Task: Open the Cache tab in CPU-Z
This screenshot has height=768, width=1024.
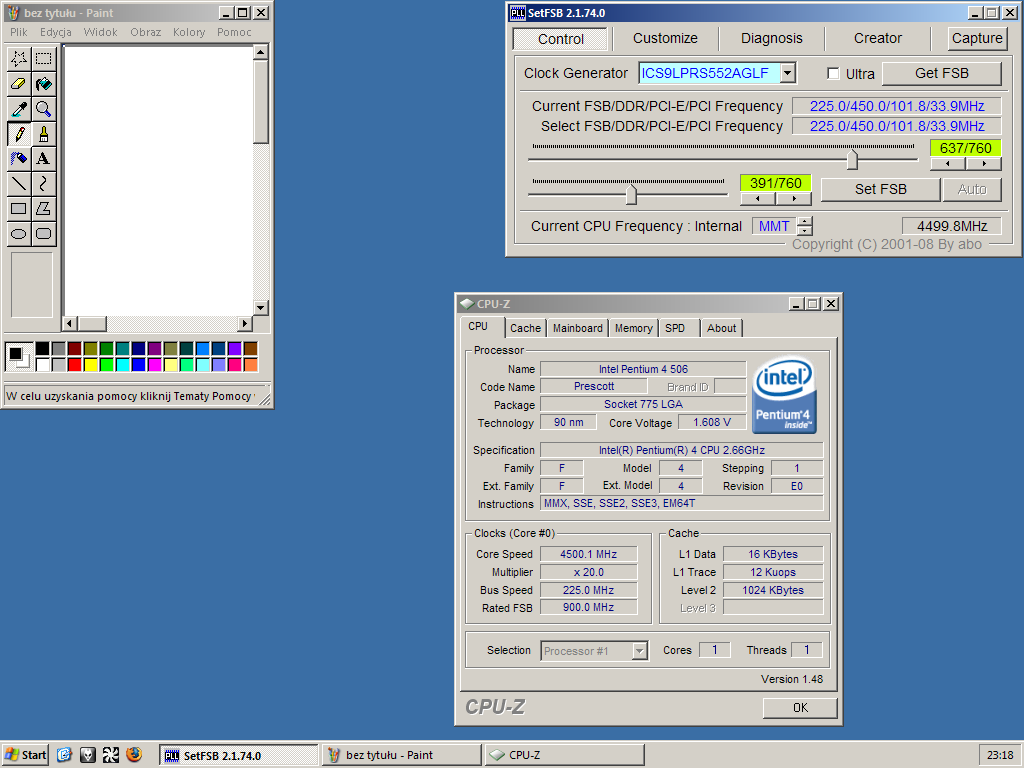Action: pyautogui.click(x=525, y=328)
